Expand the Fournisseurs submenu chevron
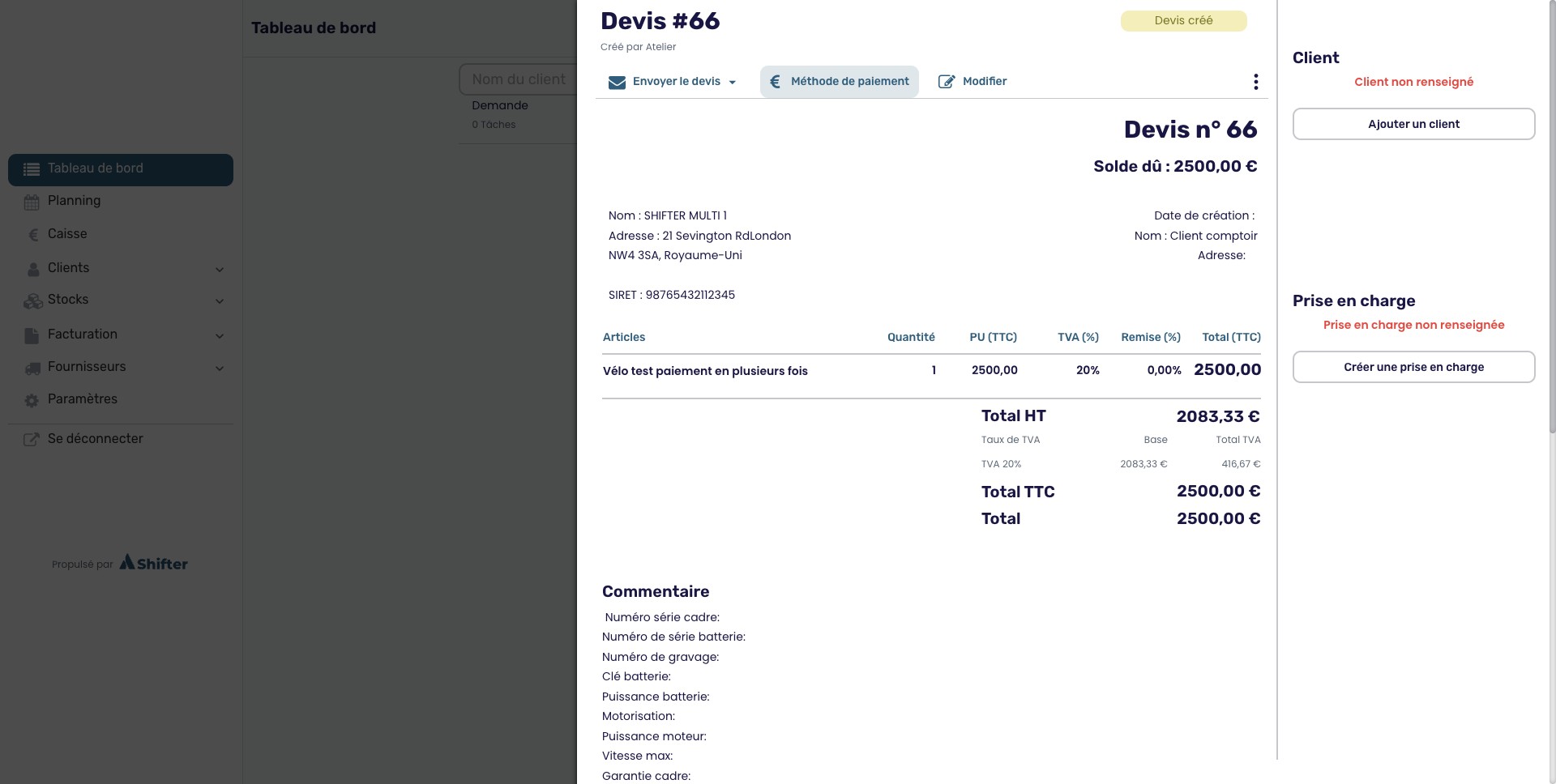The width and height of the screenshot is (1556, 784). (x=220, y=368)
